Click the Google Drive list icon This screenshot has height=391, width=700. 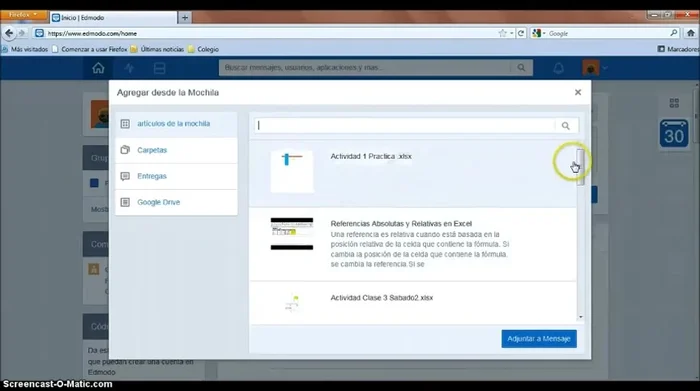click(125, 202)
